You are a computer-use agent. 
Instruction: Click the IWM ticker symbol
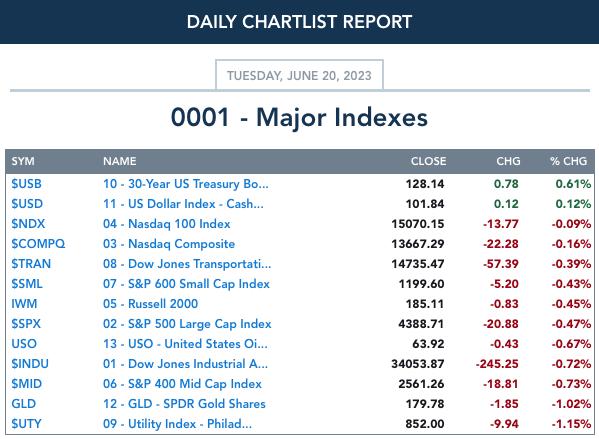coord(24,304)
